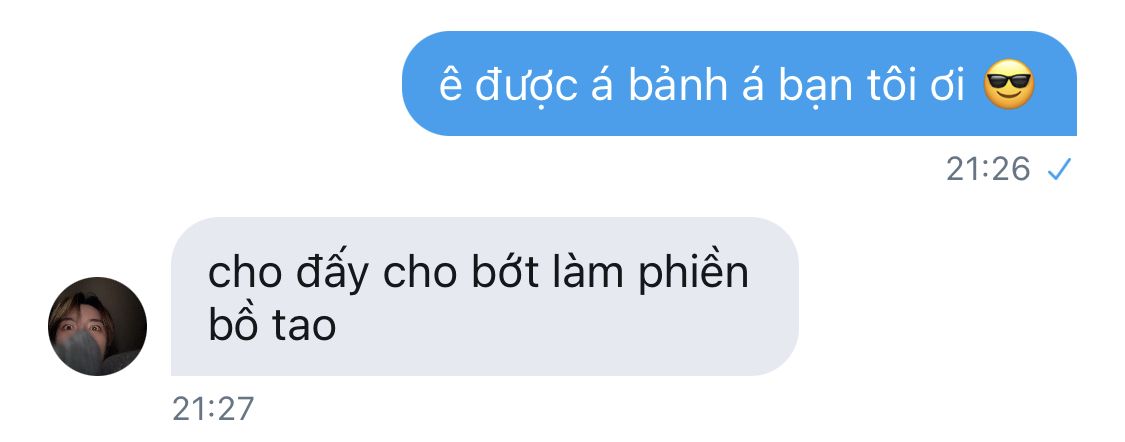Image resolution: width=1125 pixels, height=442 pixels.
Task: Click the 21:27 received timestamp
Action: pos(213,408)
